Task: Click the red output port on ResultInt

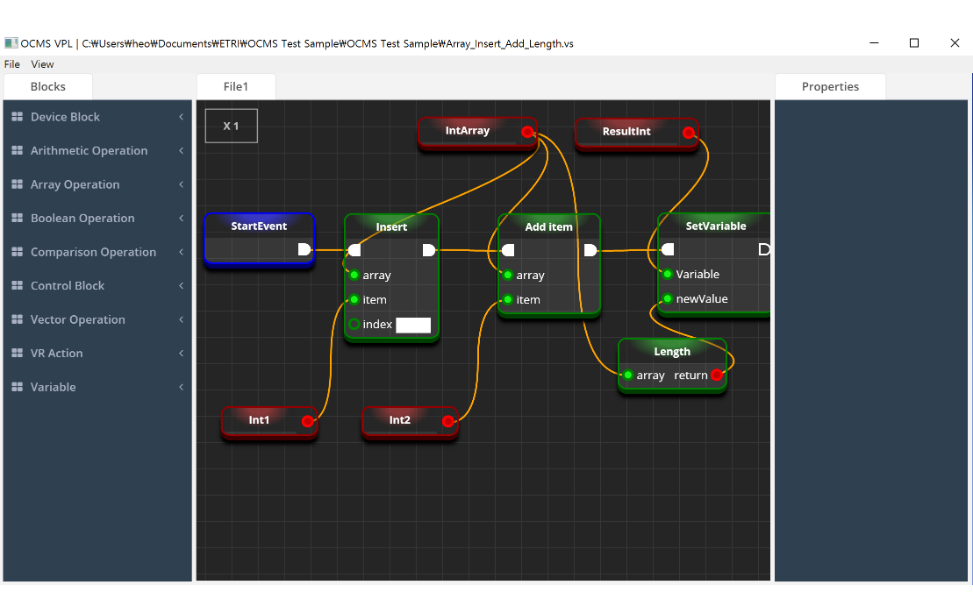Action: [x=688, y=133]
